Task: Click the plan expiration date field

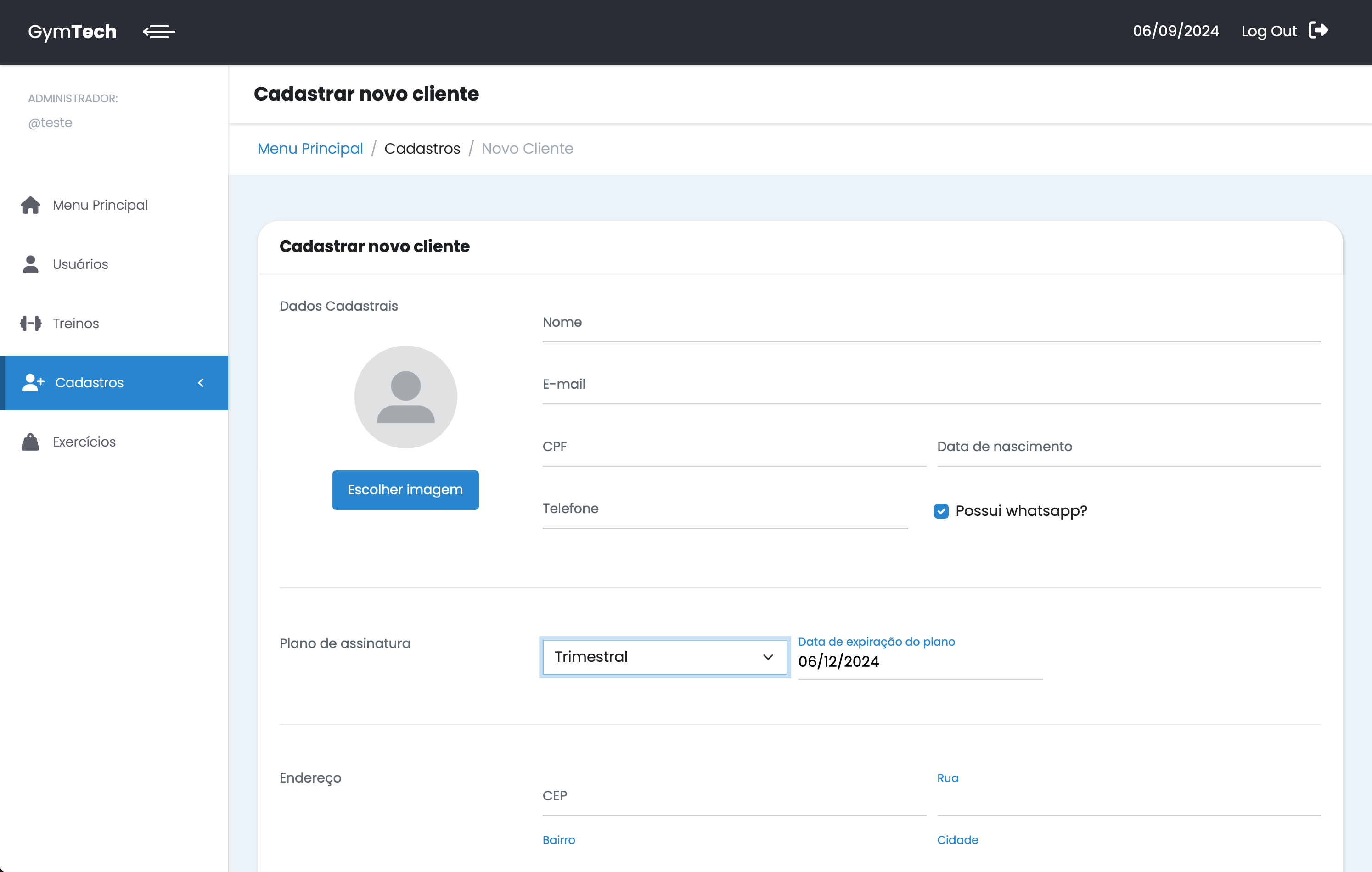Action: 920,662
